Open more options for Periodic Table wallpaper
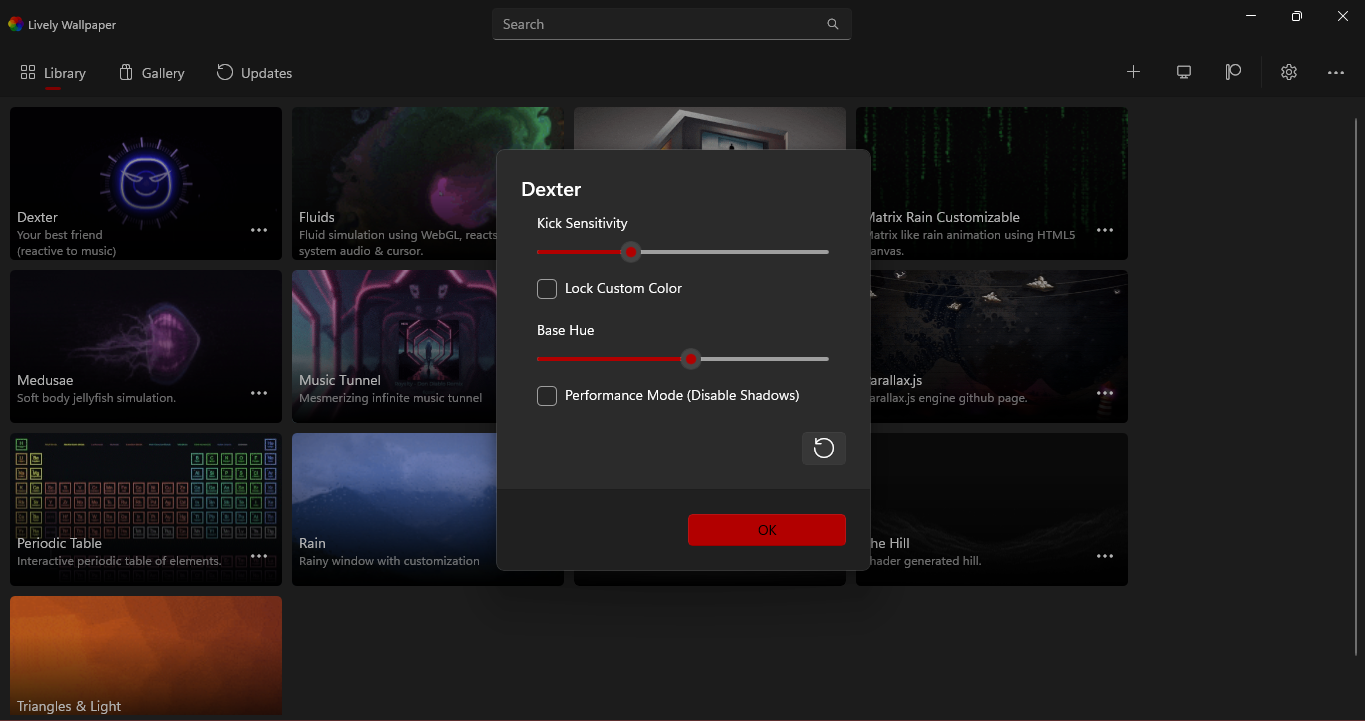Image resolution: width=1365 pixels, height=721 pixels. (x=259, y=556)
